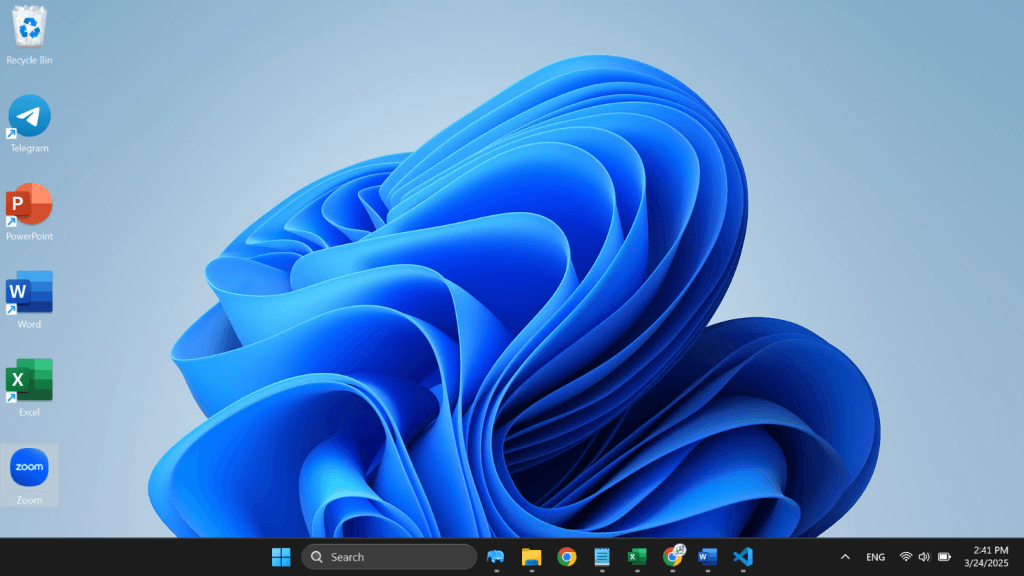Click the taskbar Search box

click(390, 557)
